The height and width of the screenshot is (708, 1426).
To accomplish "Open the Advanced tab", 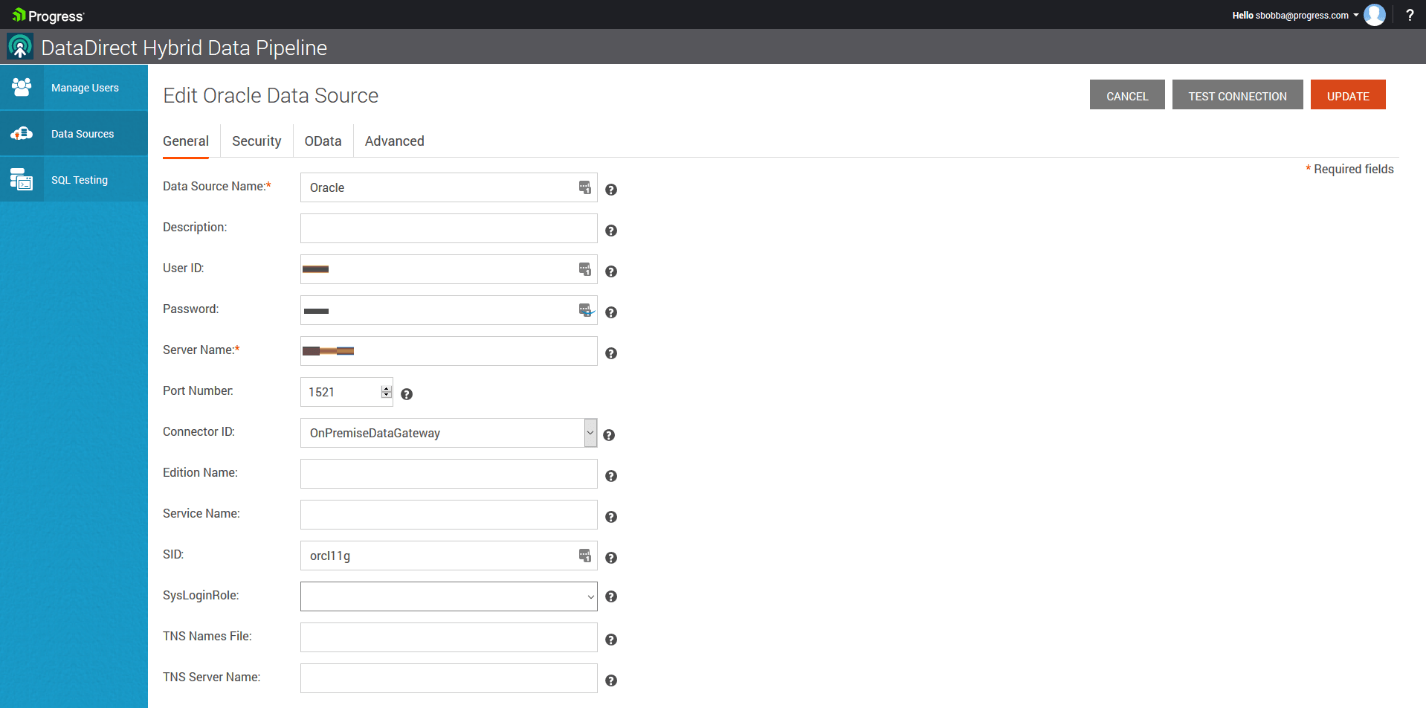I will (394, 141).
